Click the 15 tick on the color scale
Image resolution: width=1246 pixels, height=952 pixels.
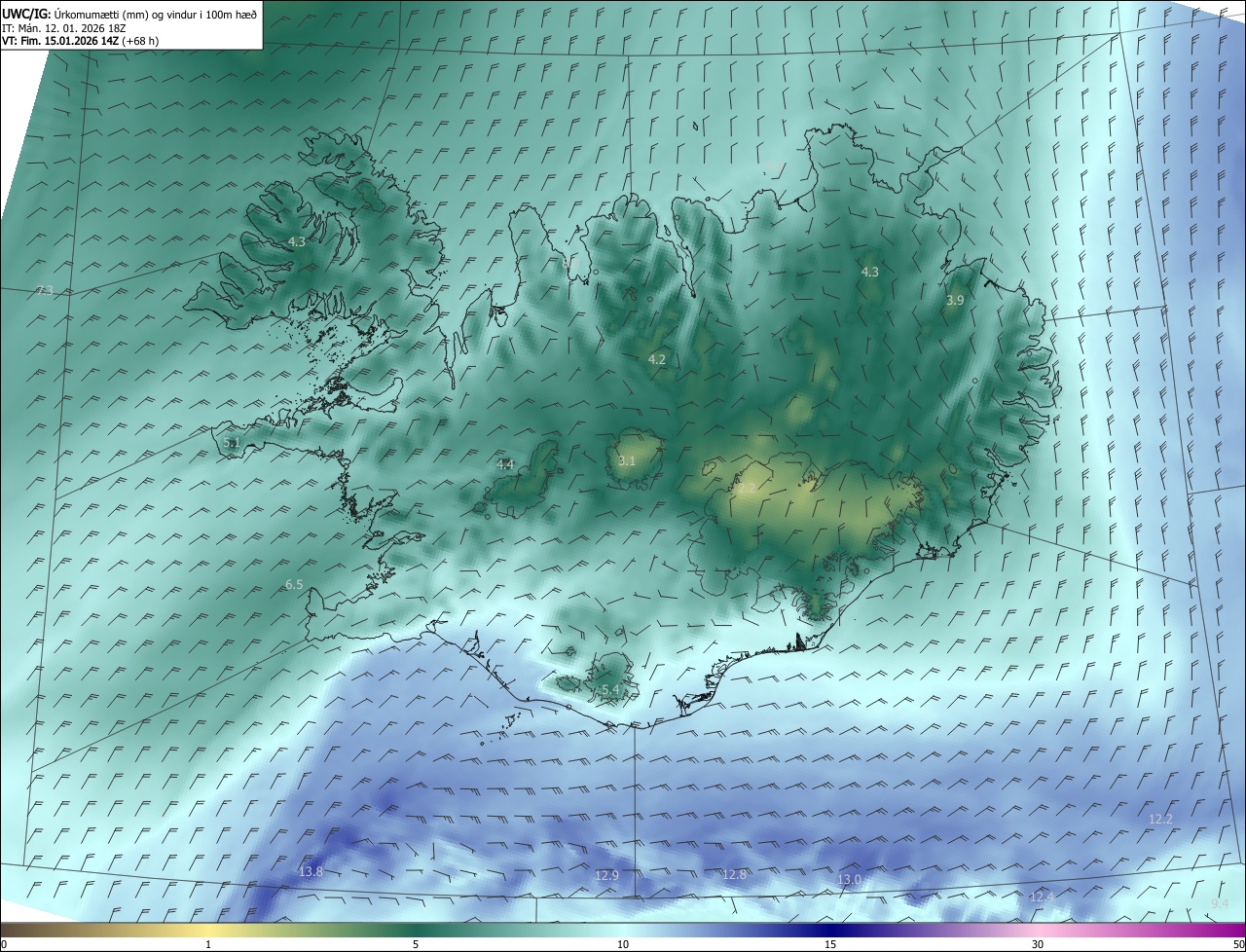point(830,944)
